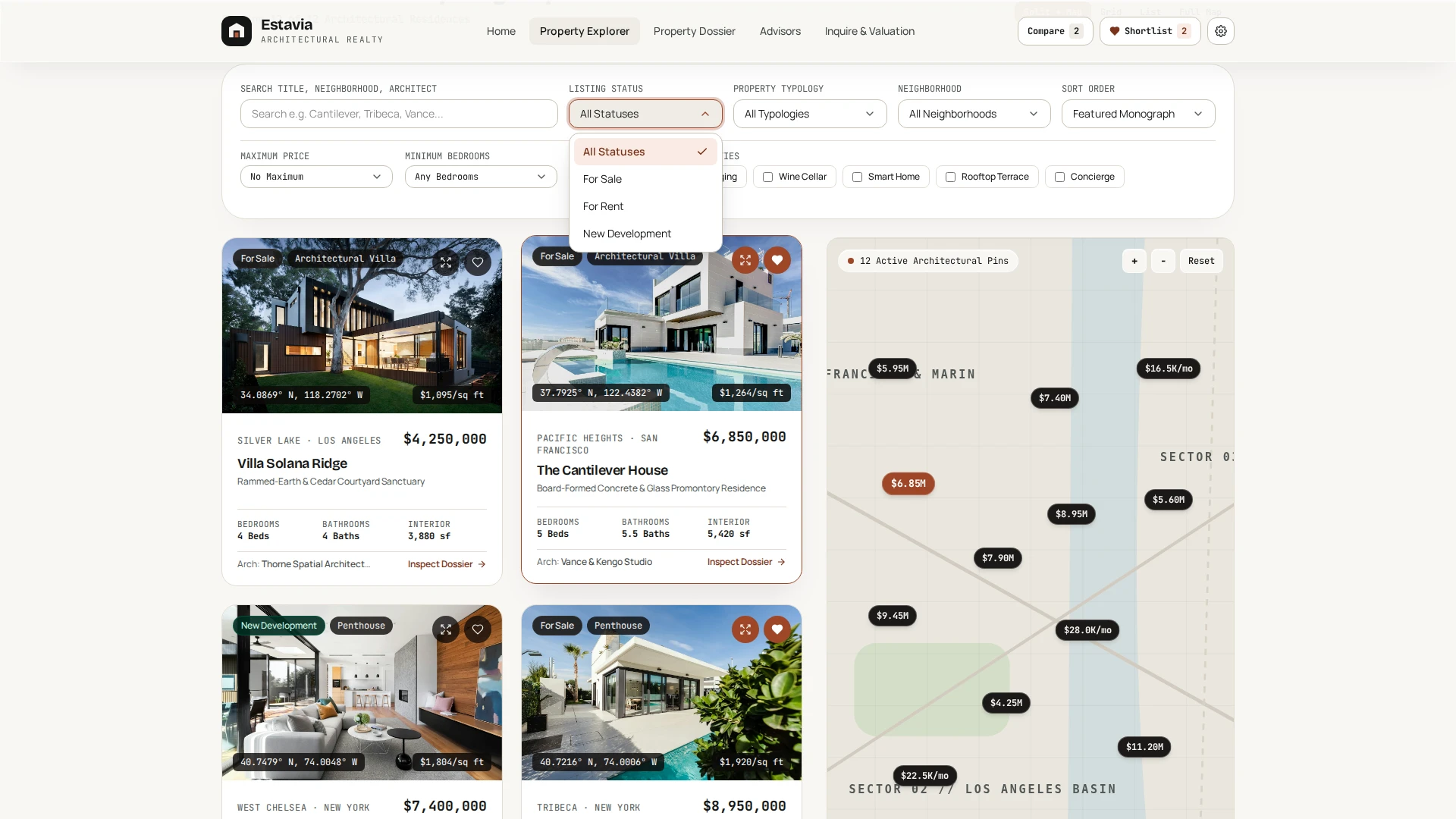Expand the No Maximum price dropdown

pos(316,177)
